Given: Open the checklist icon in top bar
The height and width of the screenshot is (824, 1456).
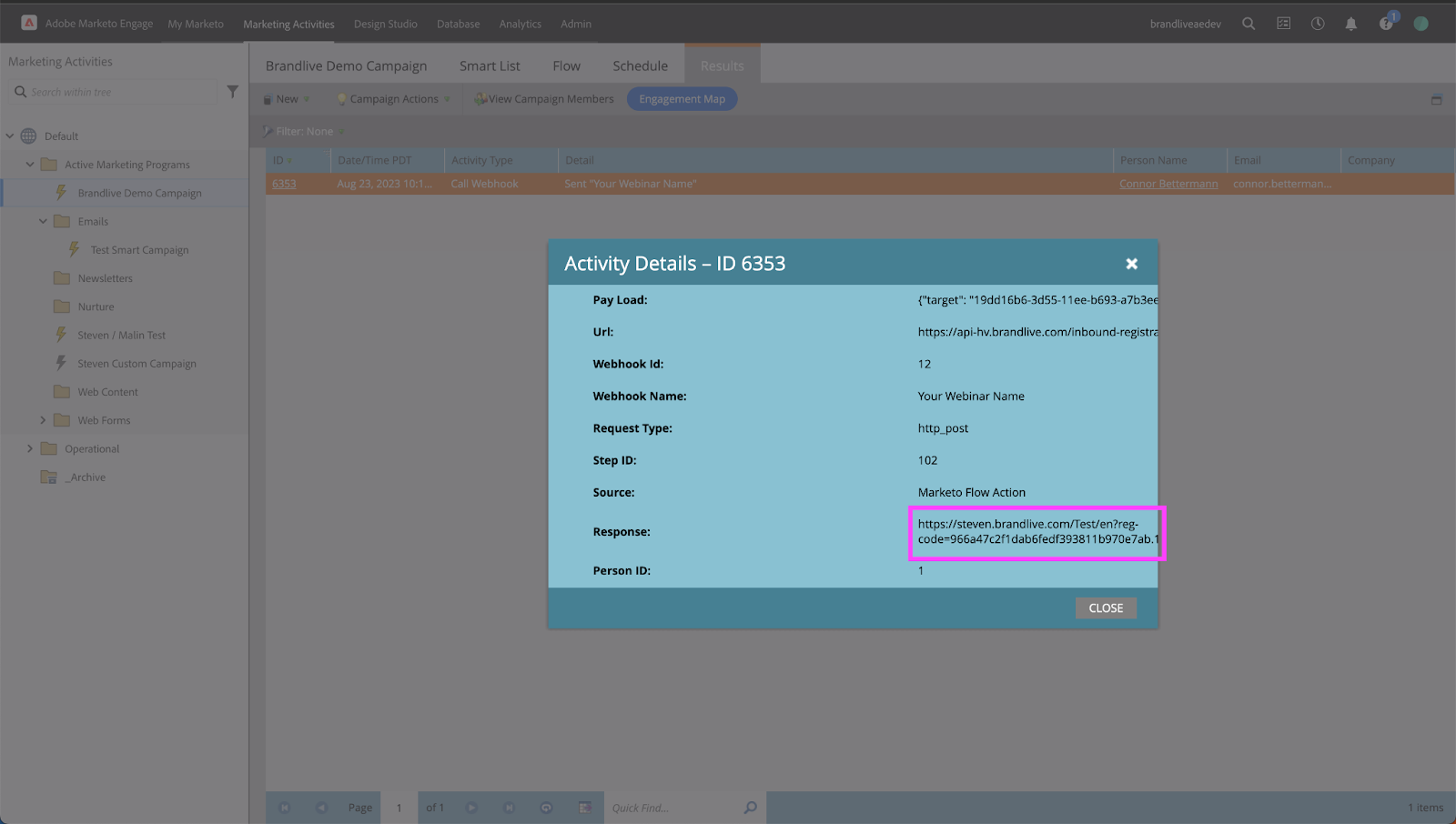Looking at the screenshot, I should [1283, 24].
